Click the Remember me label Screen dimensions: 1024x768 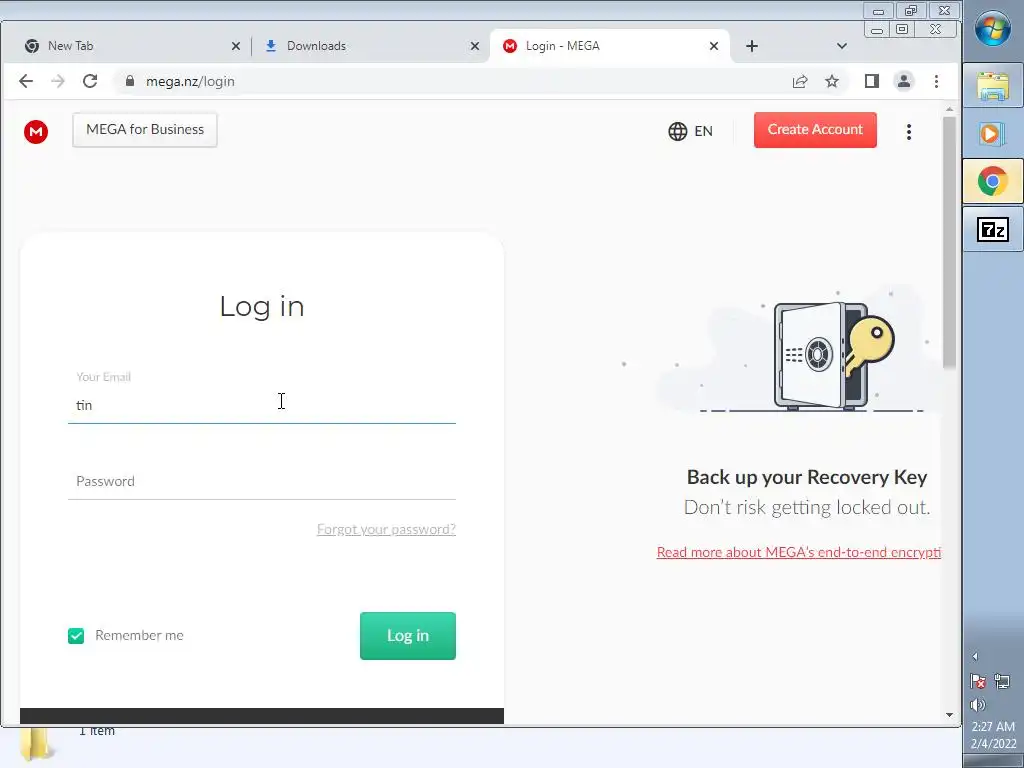139,635
